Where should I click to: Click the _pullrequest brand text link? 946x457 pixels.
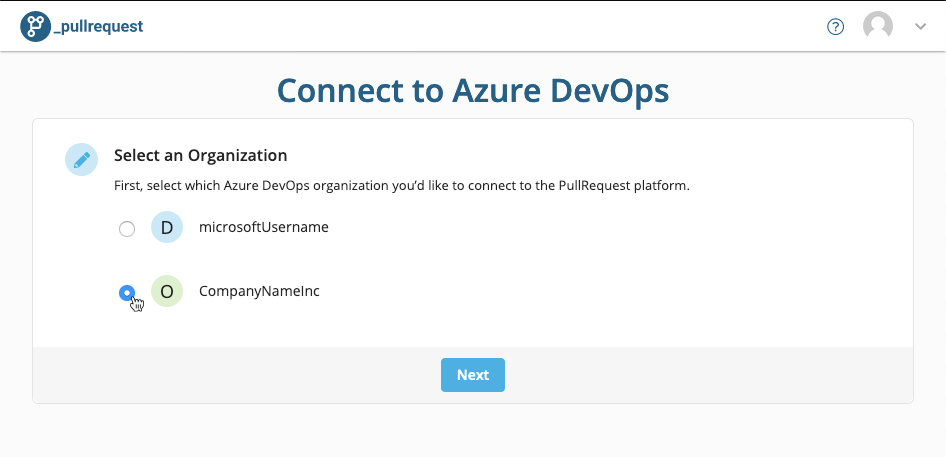[98, 27]
